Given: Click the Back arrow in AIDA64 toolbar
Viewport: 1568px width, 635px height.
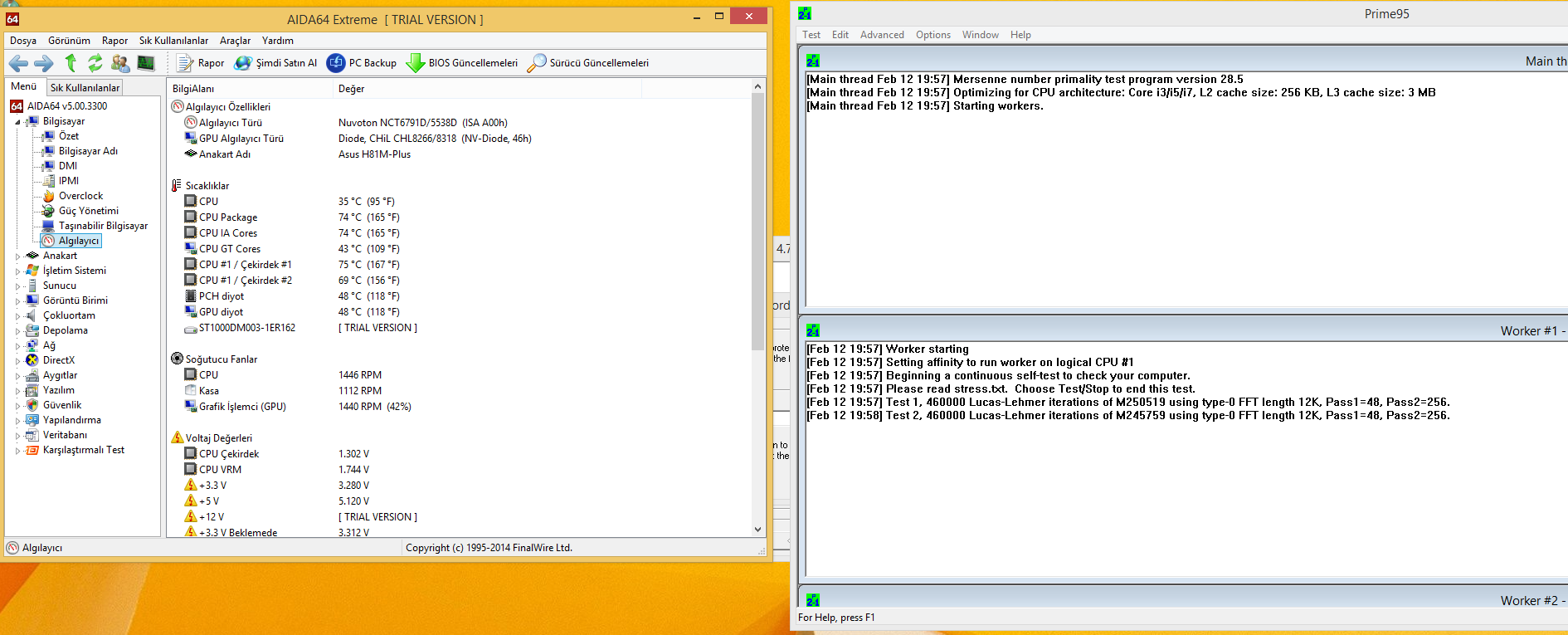Looking at the screenshot, I should tap(18, 63).
